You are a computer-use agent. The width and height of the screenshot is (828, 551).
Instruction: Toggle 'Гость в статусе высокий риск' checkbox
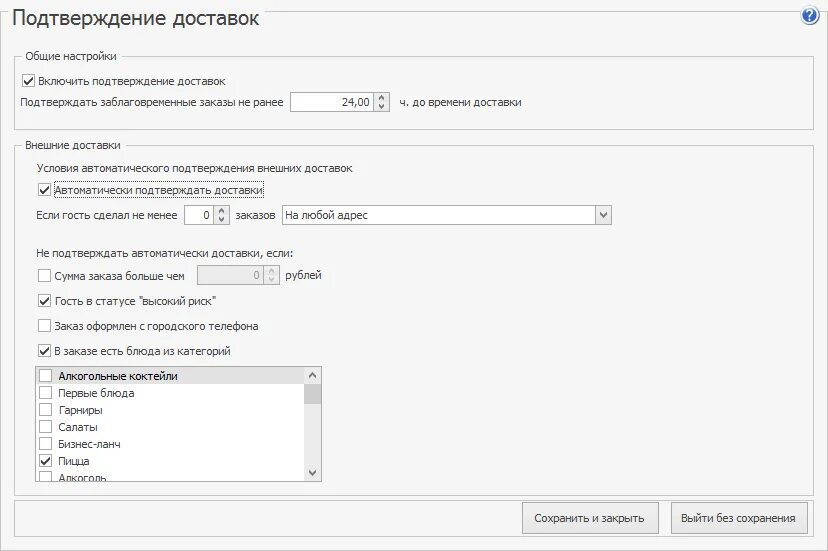tap(44, 301)
